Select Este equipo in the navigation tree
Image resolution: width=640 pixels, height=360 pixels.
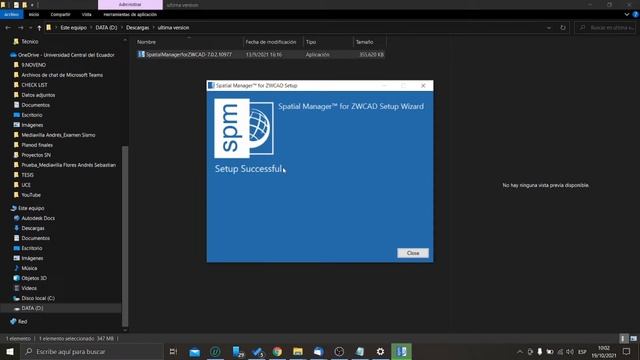[x=31, y=208]
